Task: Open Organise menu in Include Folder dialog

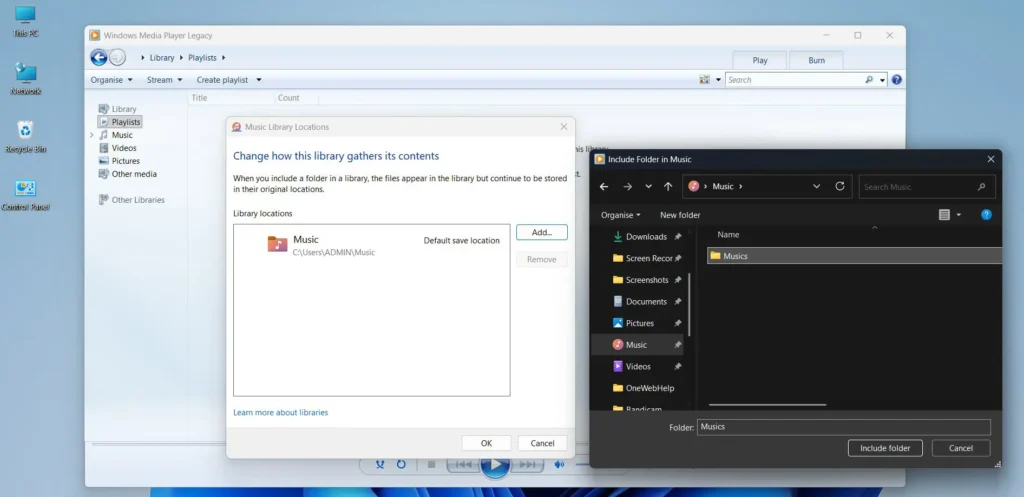Action: tap(620, 215)
